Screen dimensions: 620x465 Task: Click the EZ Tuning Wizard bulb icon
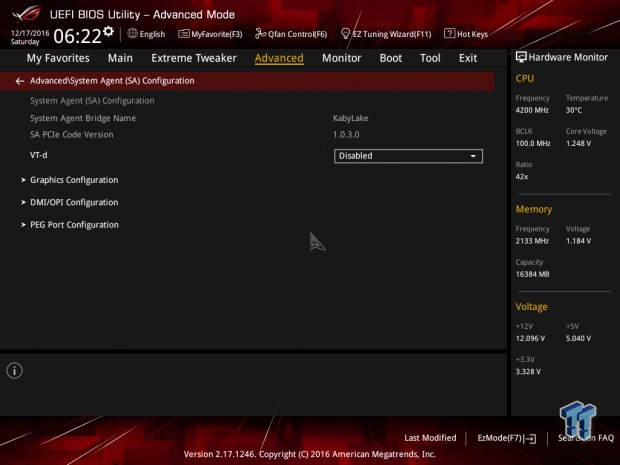(345, 34)
